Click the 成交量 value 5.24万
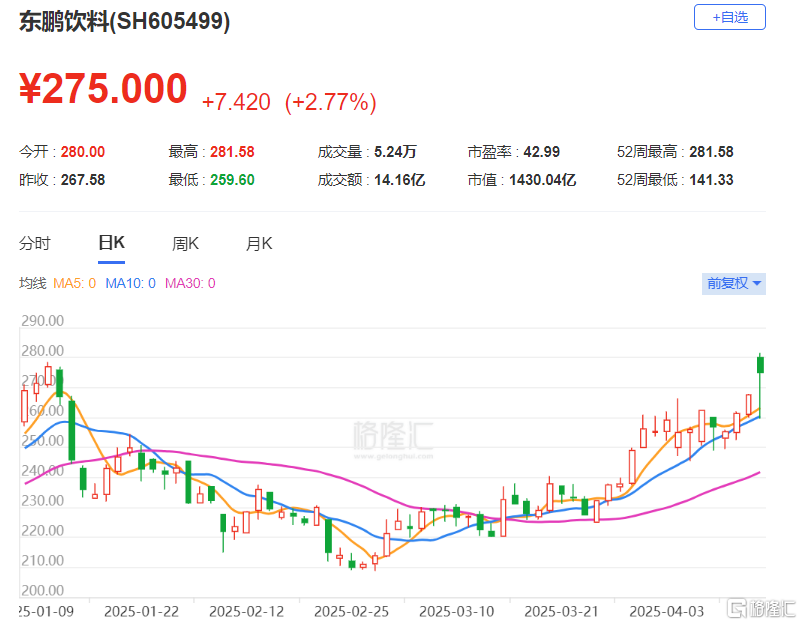Image resolution: width=802 pixels, height=625 pixels. coord(395,152)
